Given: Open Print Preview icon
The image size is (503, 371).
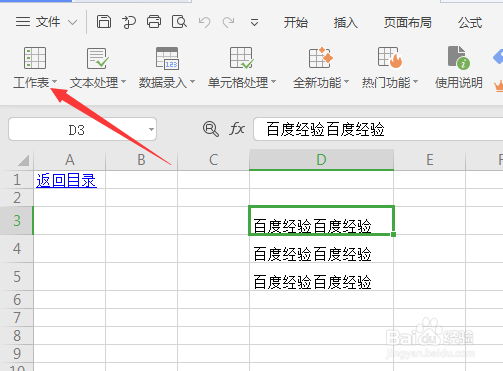Looking at the screenshot, I should [x=179, y=22].
